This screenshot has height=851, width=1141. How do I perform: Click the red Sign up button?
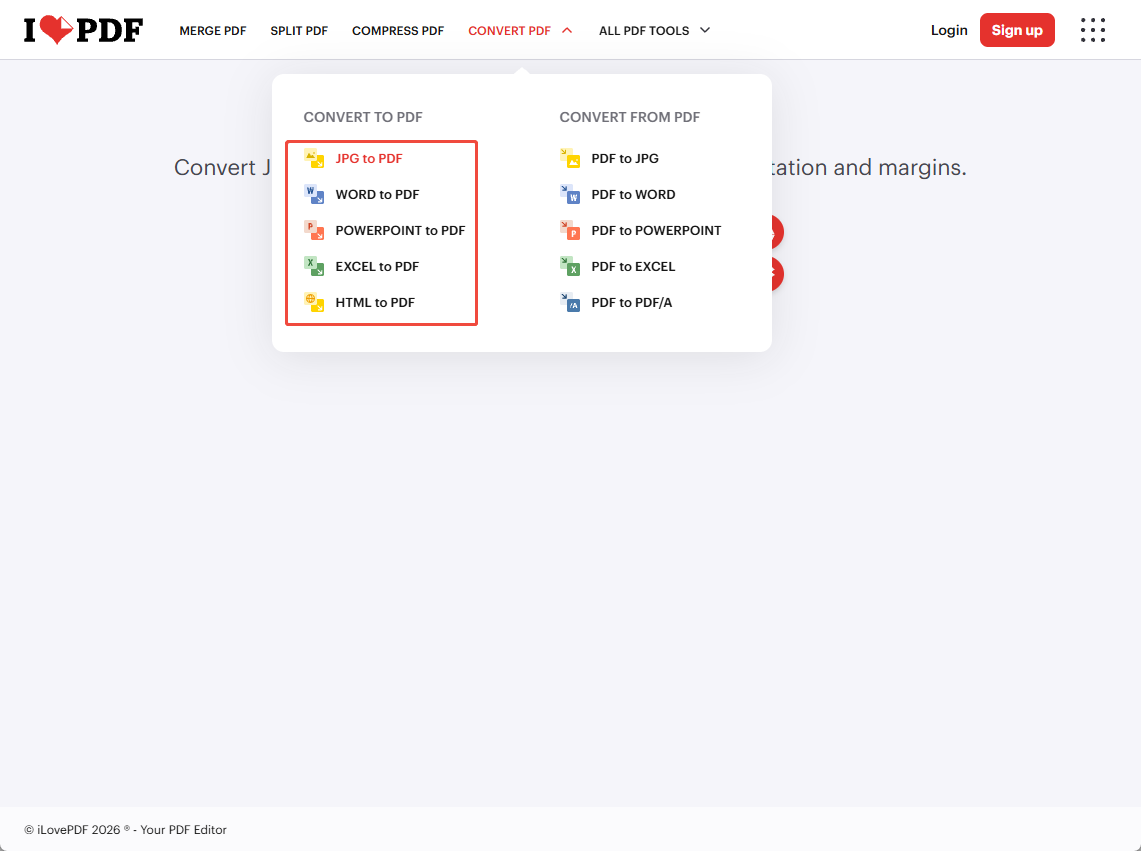pyautogui.click(x=1017, y=30)
